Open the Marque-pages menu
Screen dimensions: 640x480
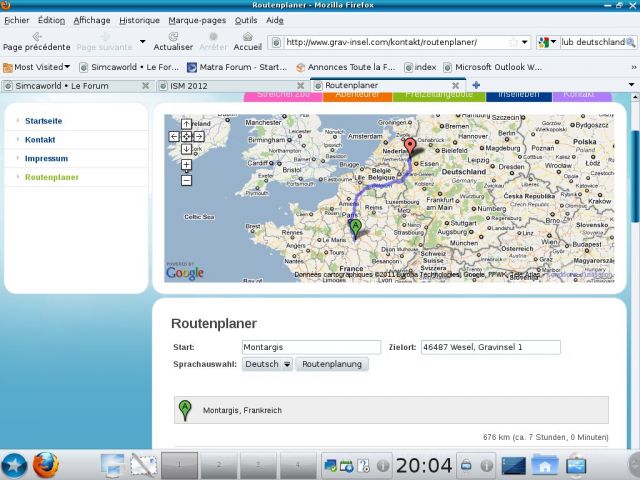(197, 20)
